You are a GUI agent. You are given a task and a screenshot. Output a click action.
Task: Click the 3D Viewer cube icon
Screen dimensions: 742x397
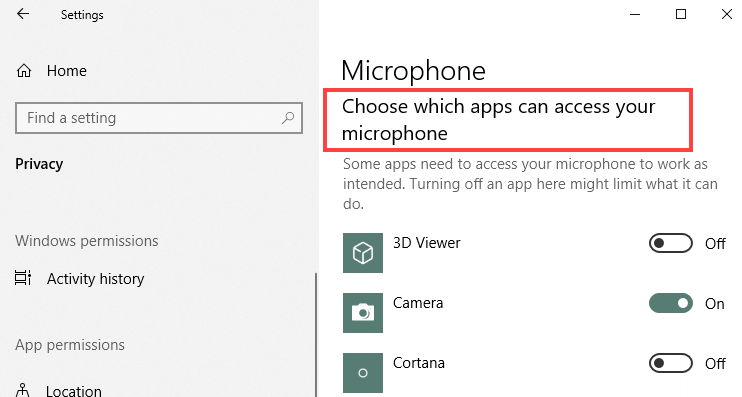point(363,253)
